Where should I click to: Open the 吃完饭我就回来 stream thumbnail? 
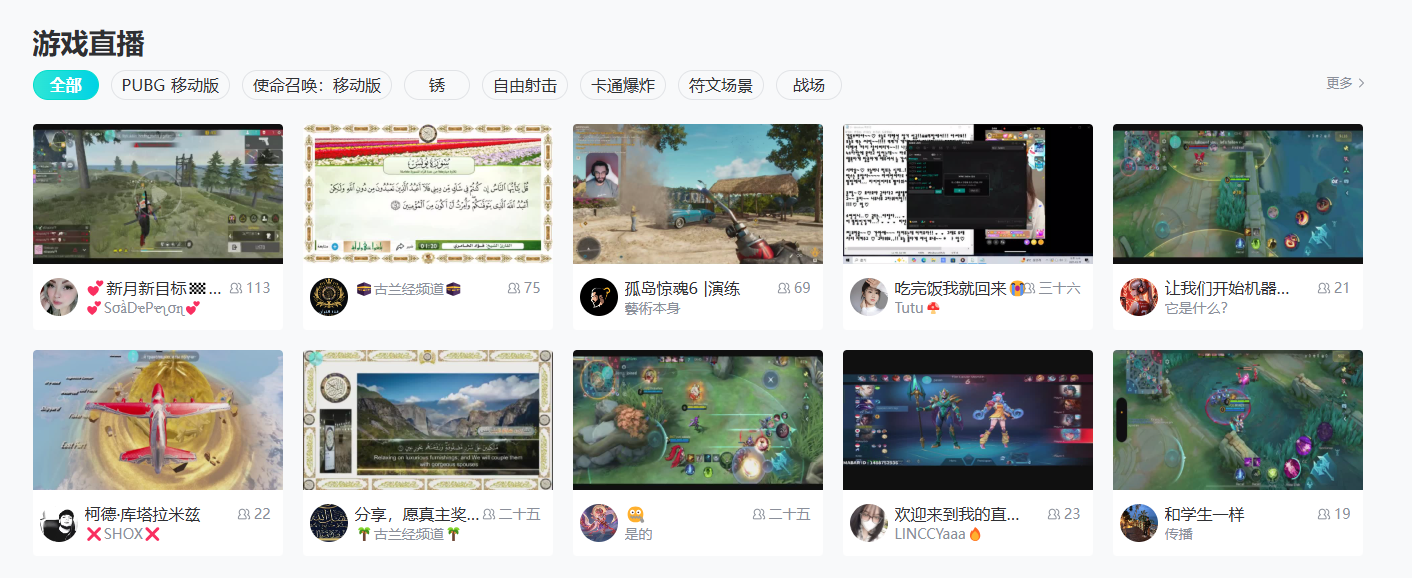pos(968,194)
